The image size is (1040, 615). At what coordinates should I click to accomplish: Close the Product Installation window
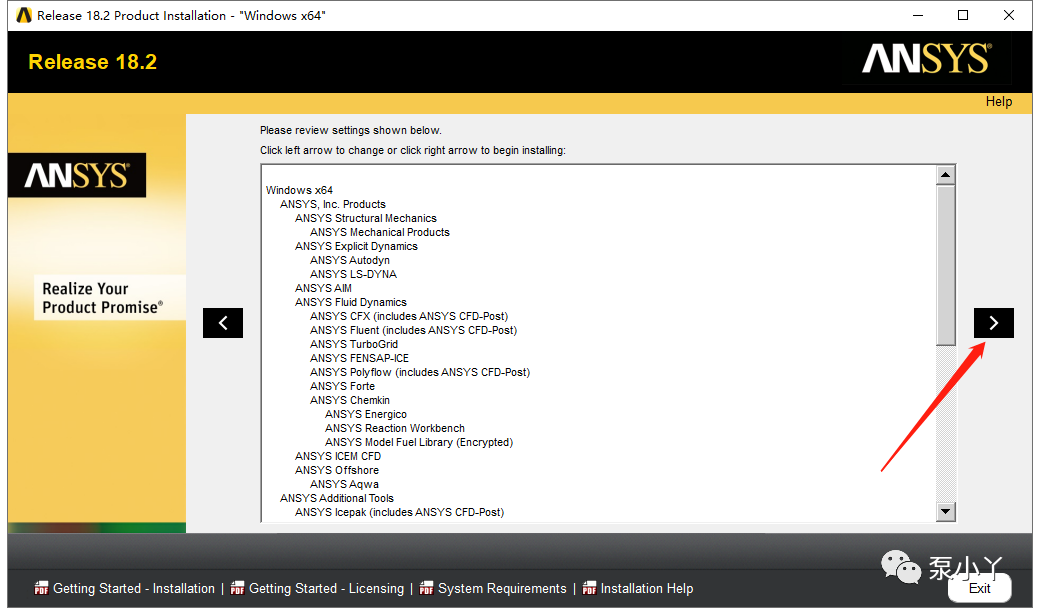pos(1009,15)
